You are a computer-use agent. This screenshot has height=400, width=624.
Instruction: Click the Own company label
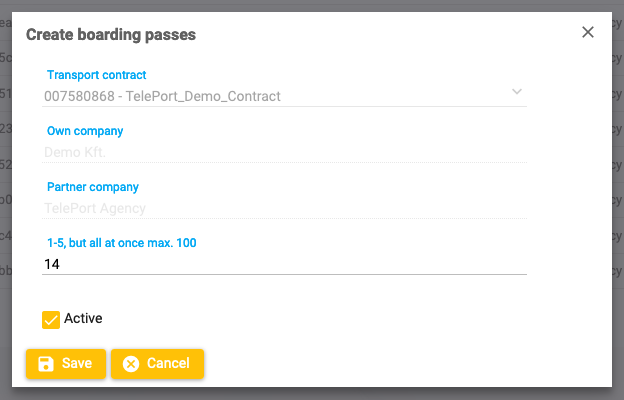click(x=85, y=131)
